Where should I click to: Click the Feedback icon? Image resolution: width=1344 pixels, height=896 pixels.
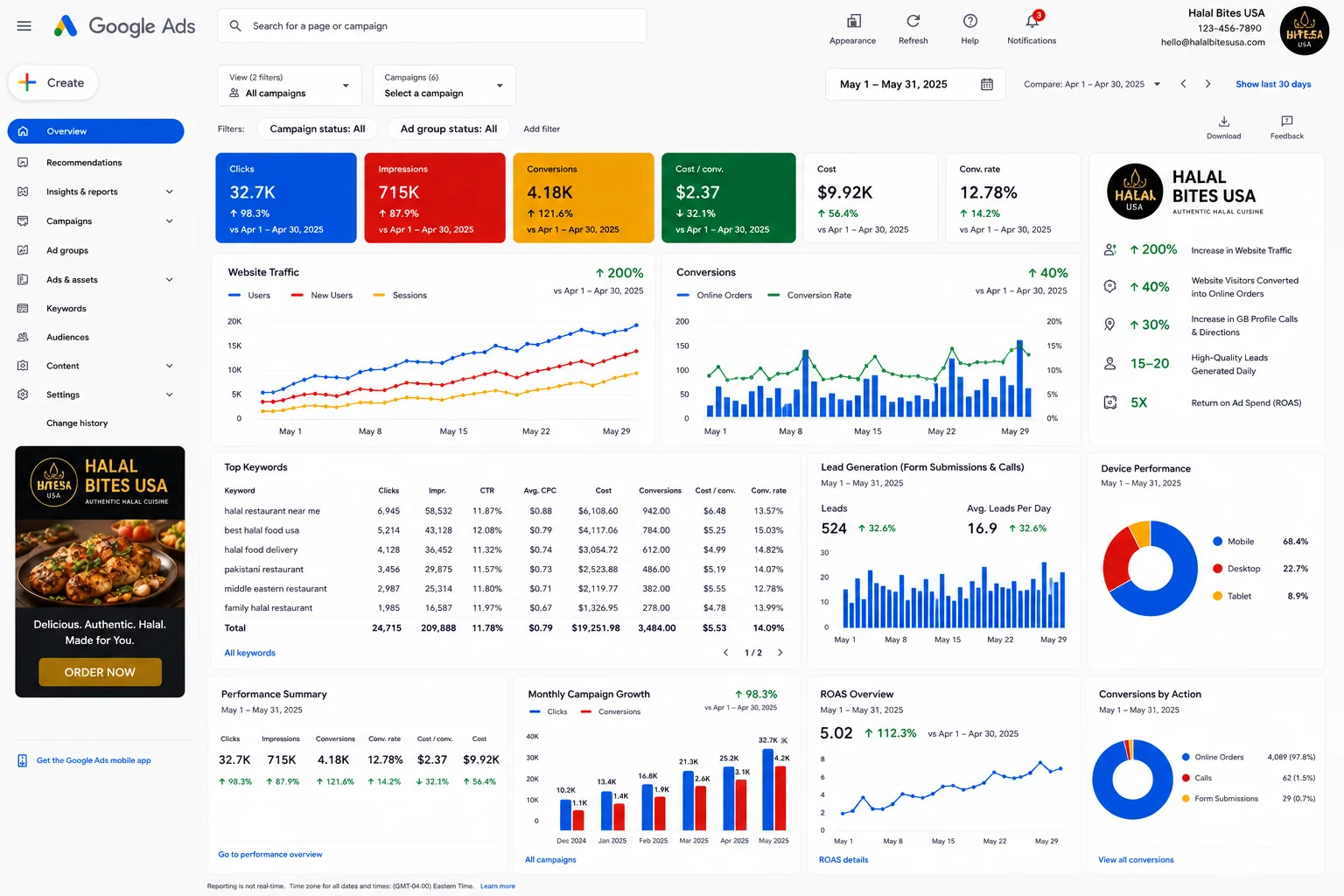pos(1286,122)
